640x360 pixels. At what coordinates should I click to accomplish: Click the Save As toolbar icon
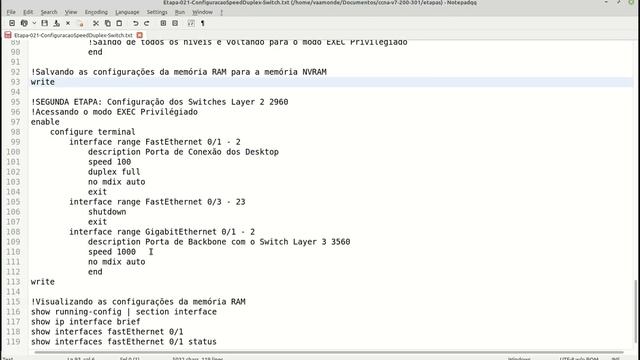click(57, 23)
